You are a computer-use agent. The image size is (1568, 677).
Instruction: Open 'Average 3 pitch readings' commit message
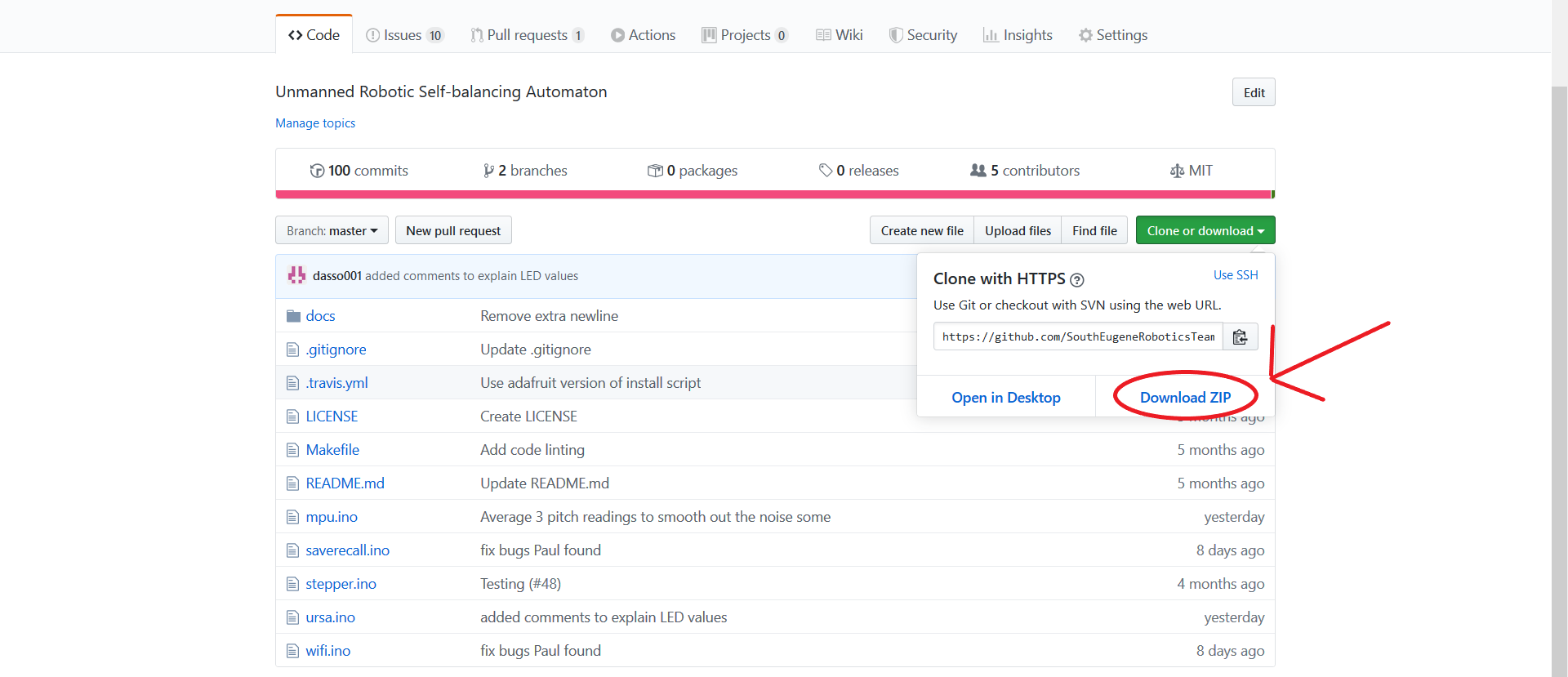pos(655,517)
